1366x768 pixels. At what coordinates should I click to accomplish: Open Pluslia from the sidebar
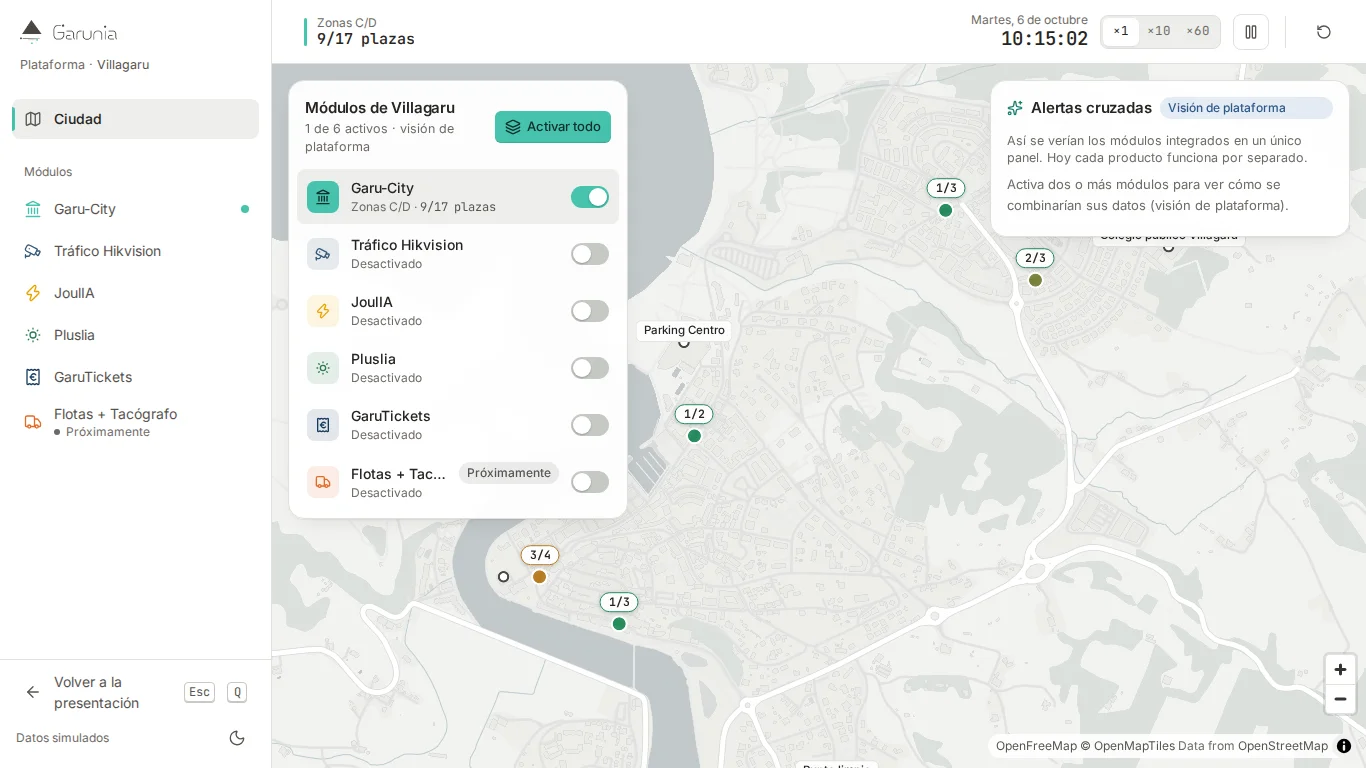135,335
